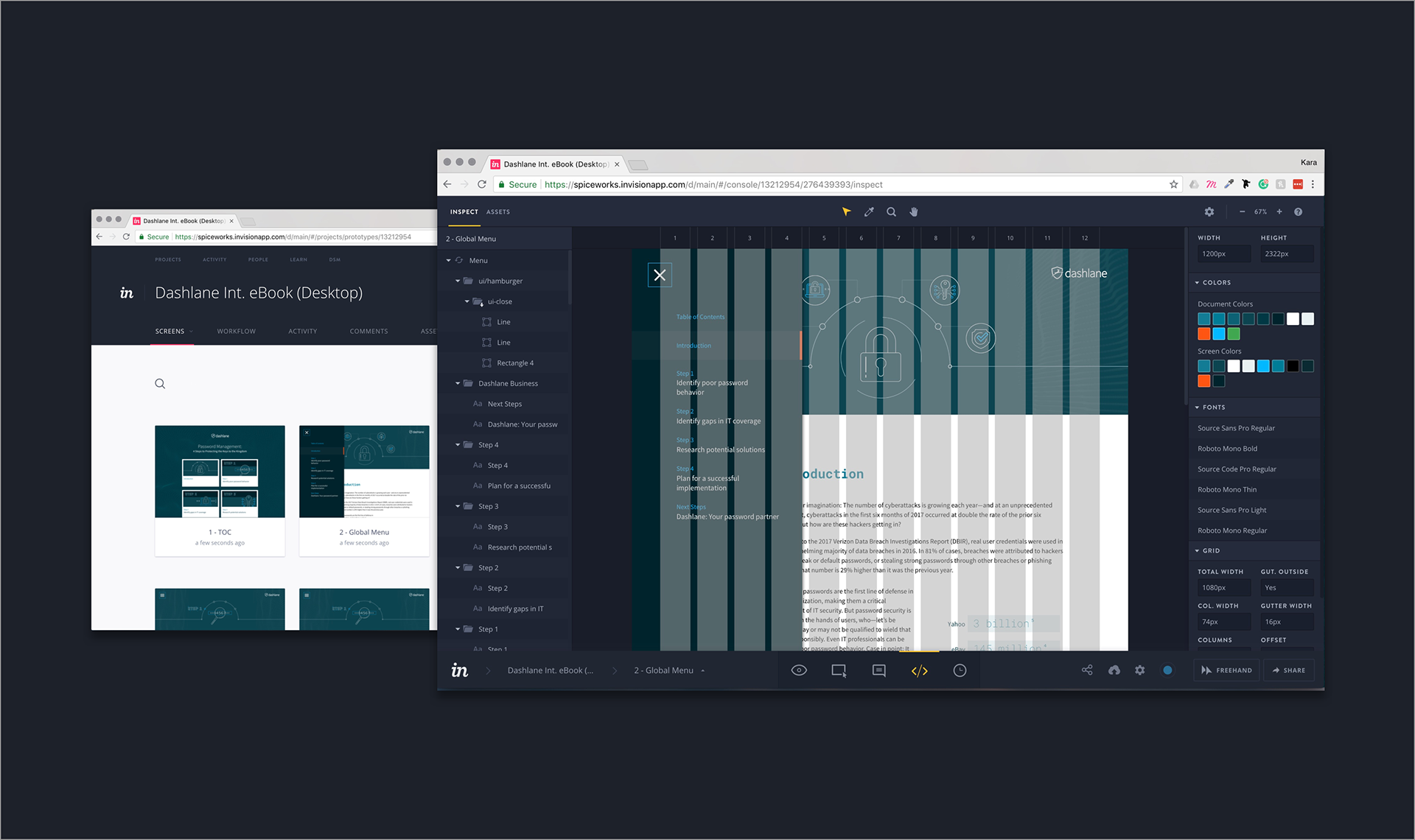Select Rectangle 4 layer
This screenshot has width=1415, height=840.
tap(515, 363)
